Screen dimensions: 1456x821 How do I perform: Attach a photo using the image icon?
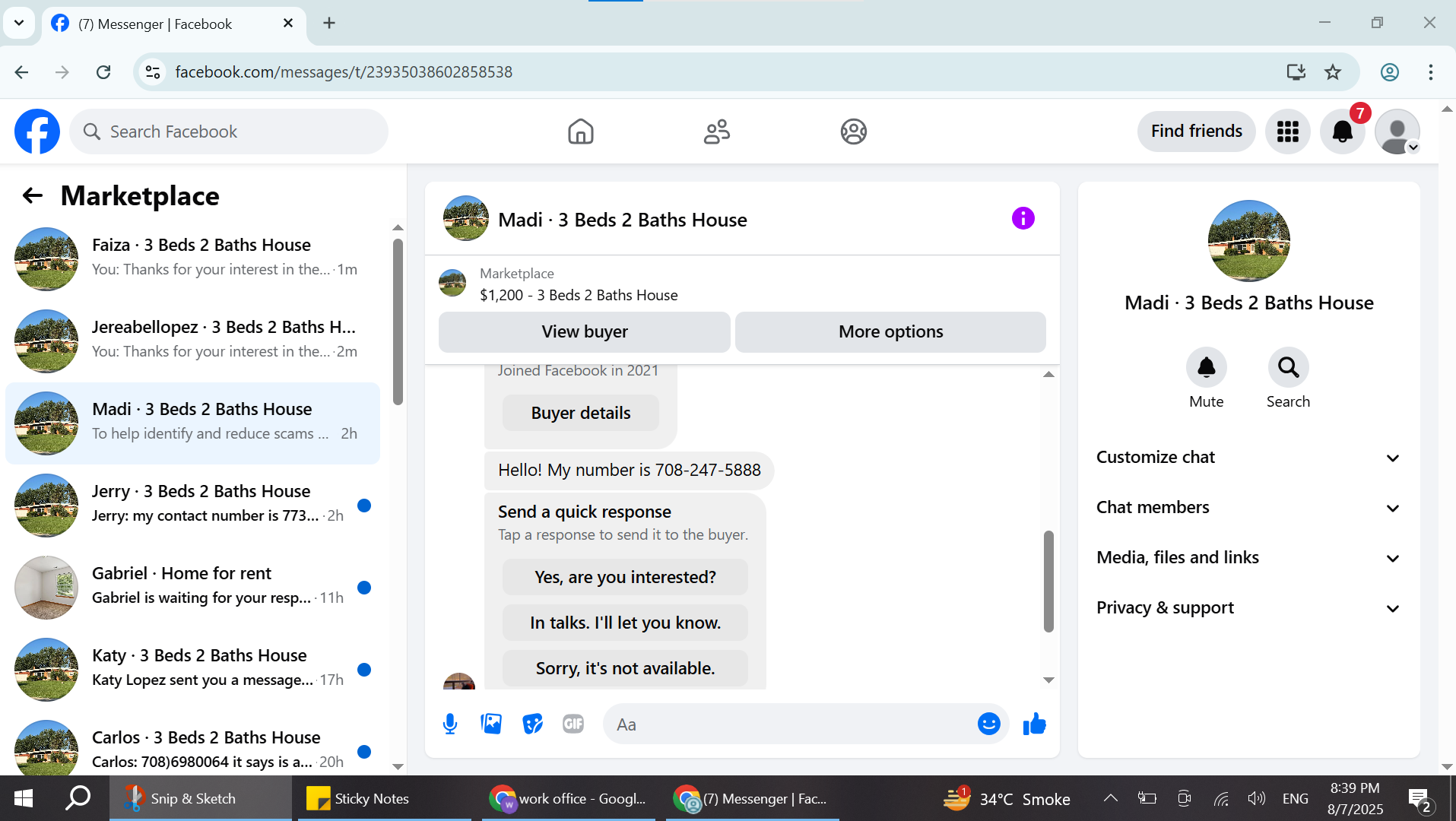[x=491, y=724]
